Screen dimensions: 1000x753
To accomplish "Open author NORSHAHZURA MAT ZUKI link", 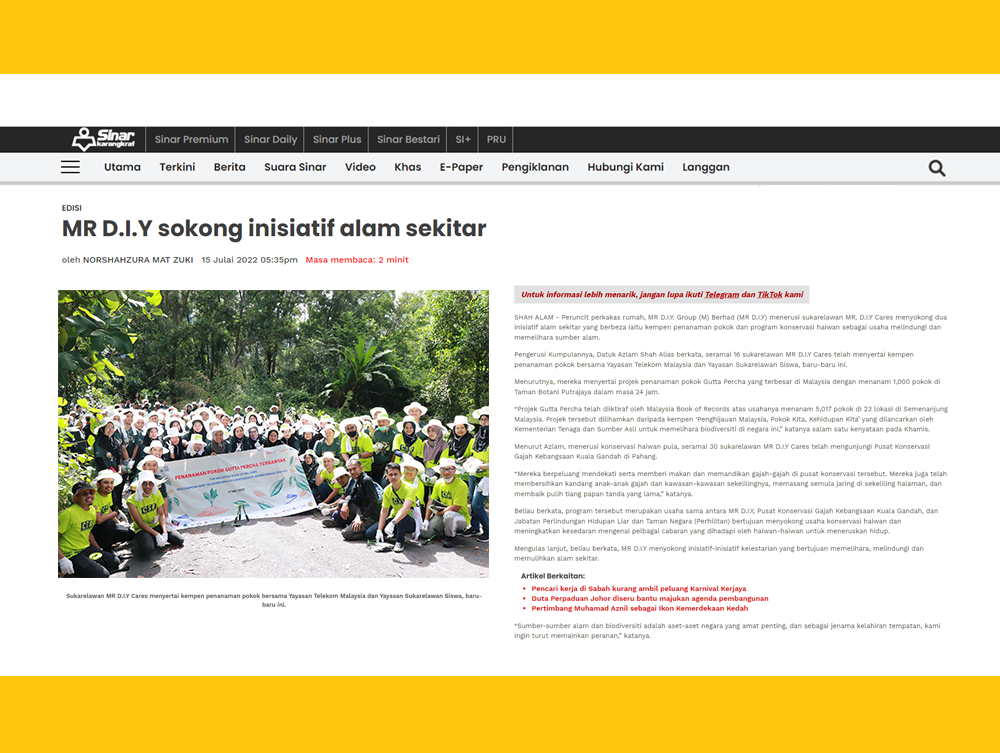I will coord(138,260).
